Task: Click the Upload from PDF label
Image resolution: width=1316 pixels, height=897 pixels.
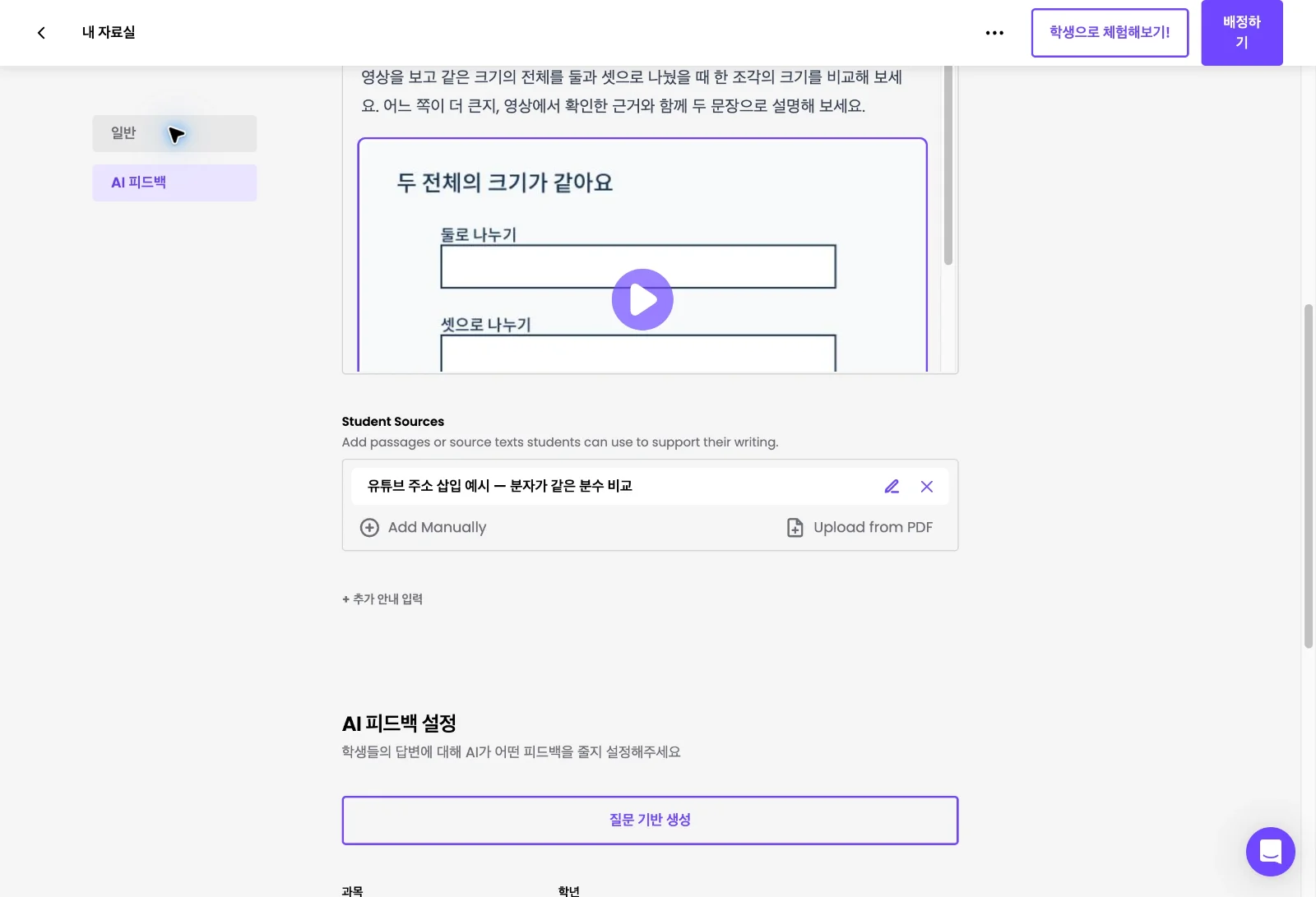Action: point(873,527)
